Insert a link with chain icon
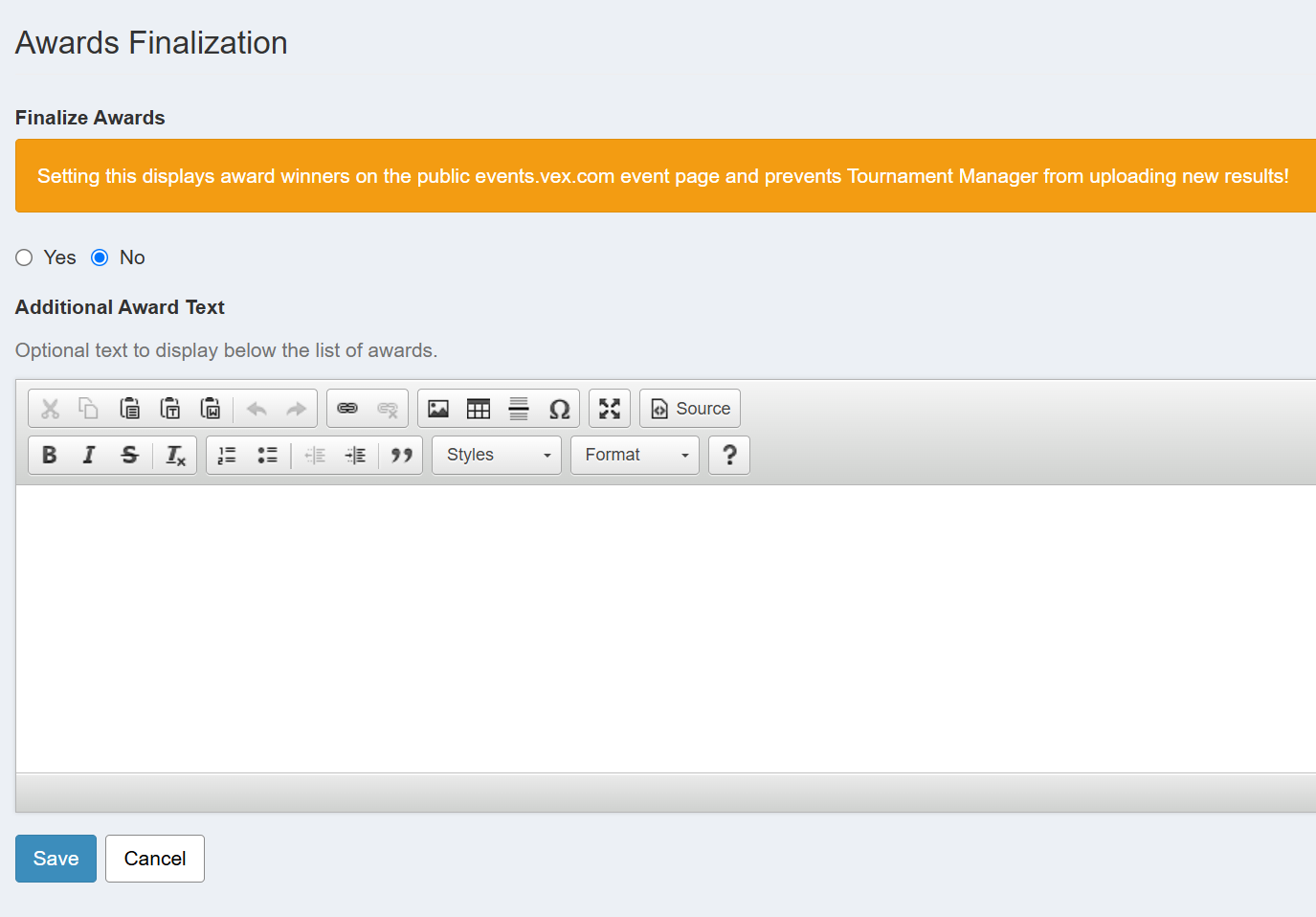Screen dimensions: 1316x917 [x=347, y=409]
